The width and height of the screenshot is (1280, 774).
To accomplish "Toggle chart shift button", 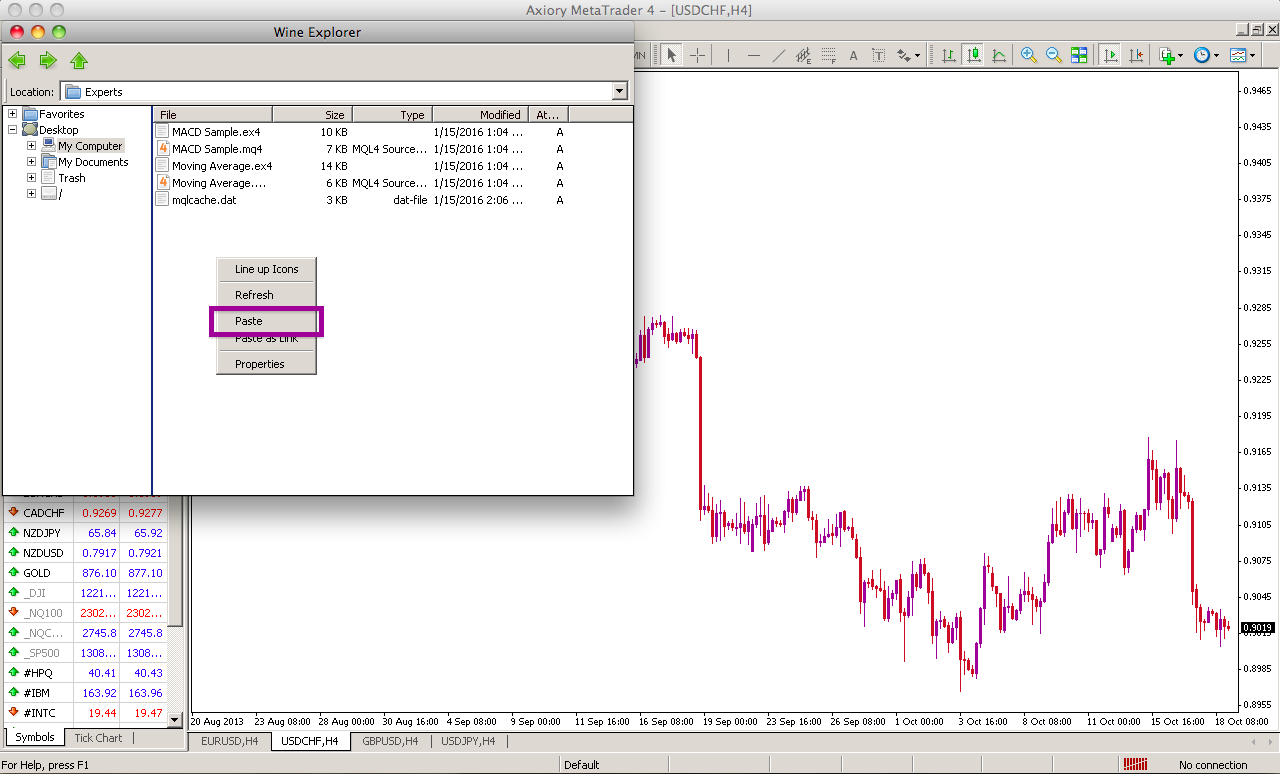I will click(x=1136, y=55).
